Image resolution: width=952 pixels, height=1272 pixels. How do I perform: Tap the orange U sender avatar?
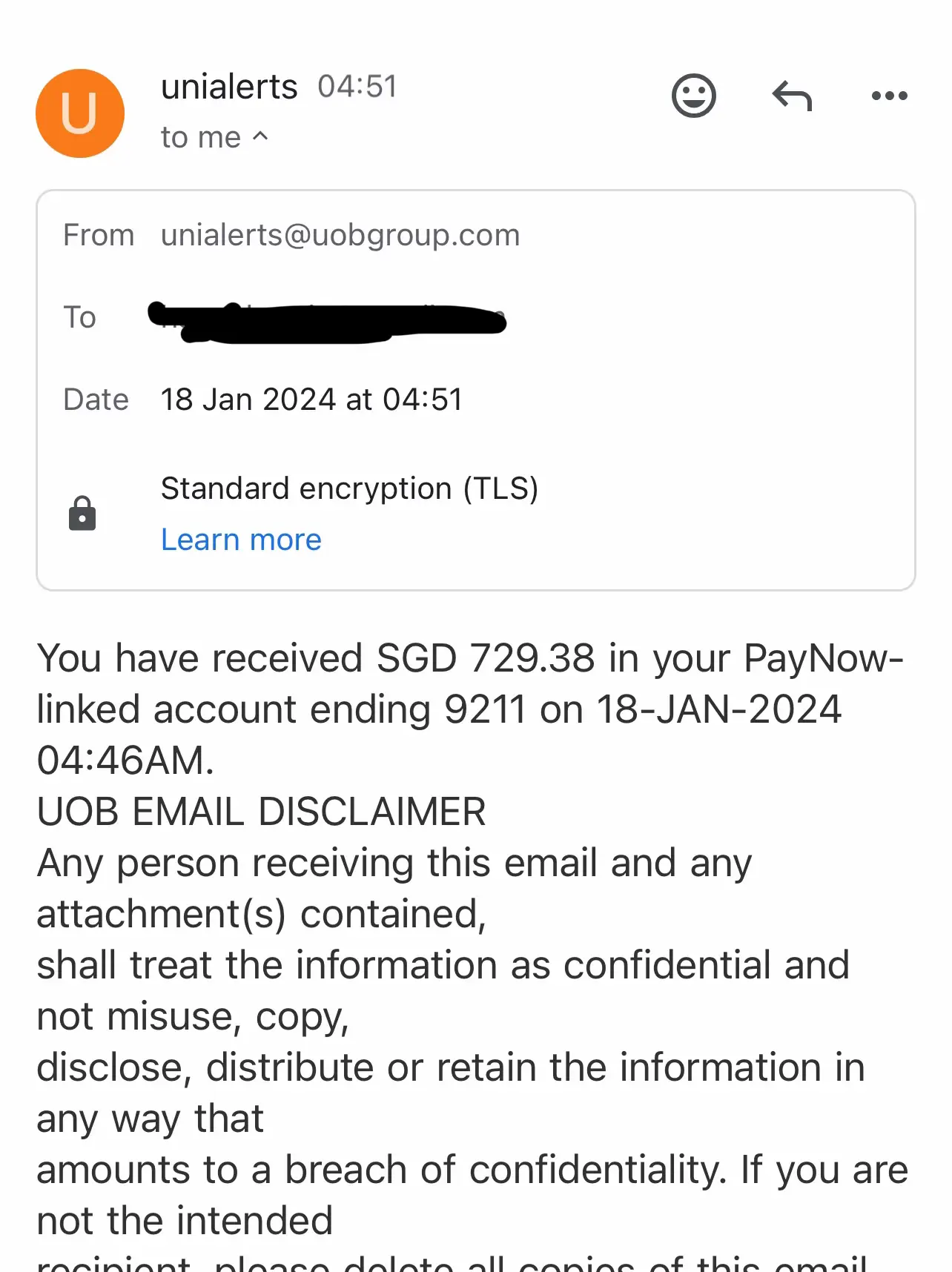tap(80, 113)
